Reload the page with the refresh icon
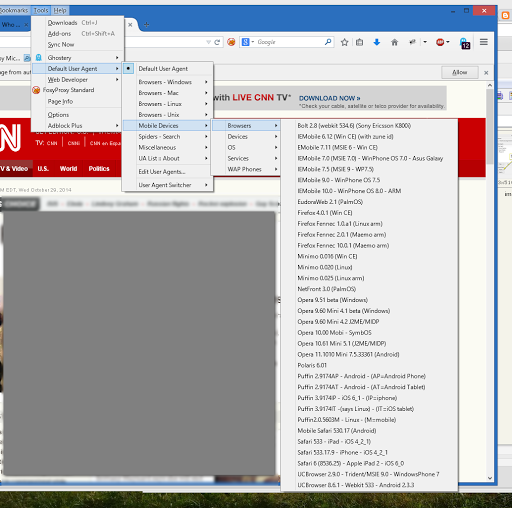 tap(217, 42)
